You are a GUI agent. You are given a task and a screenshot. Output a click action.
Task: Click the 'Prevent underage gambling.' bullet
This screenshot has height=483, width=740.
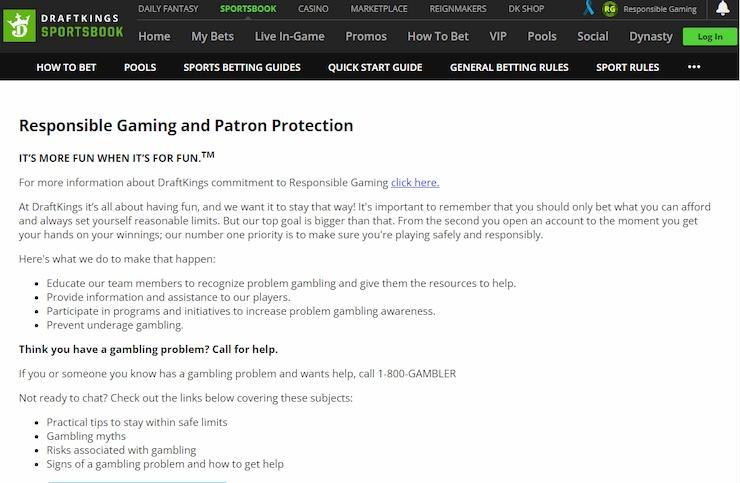coord(115,325)
